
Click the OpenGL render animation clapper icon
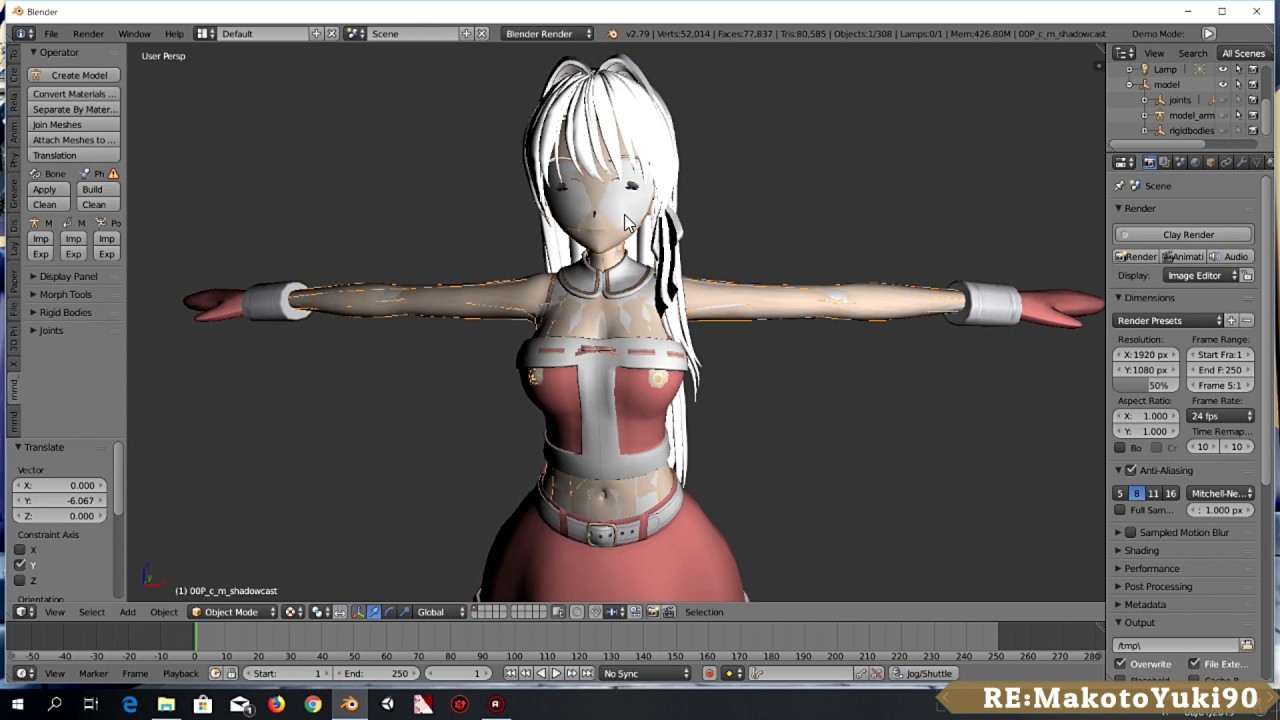[x=669, y=612]
